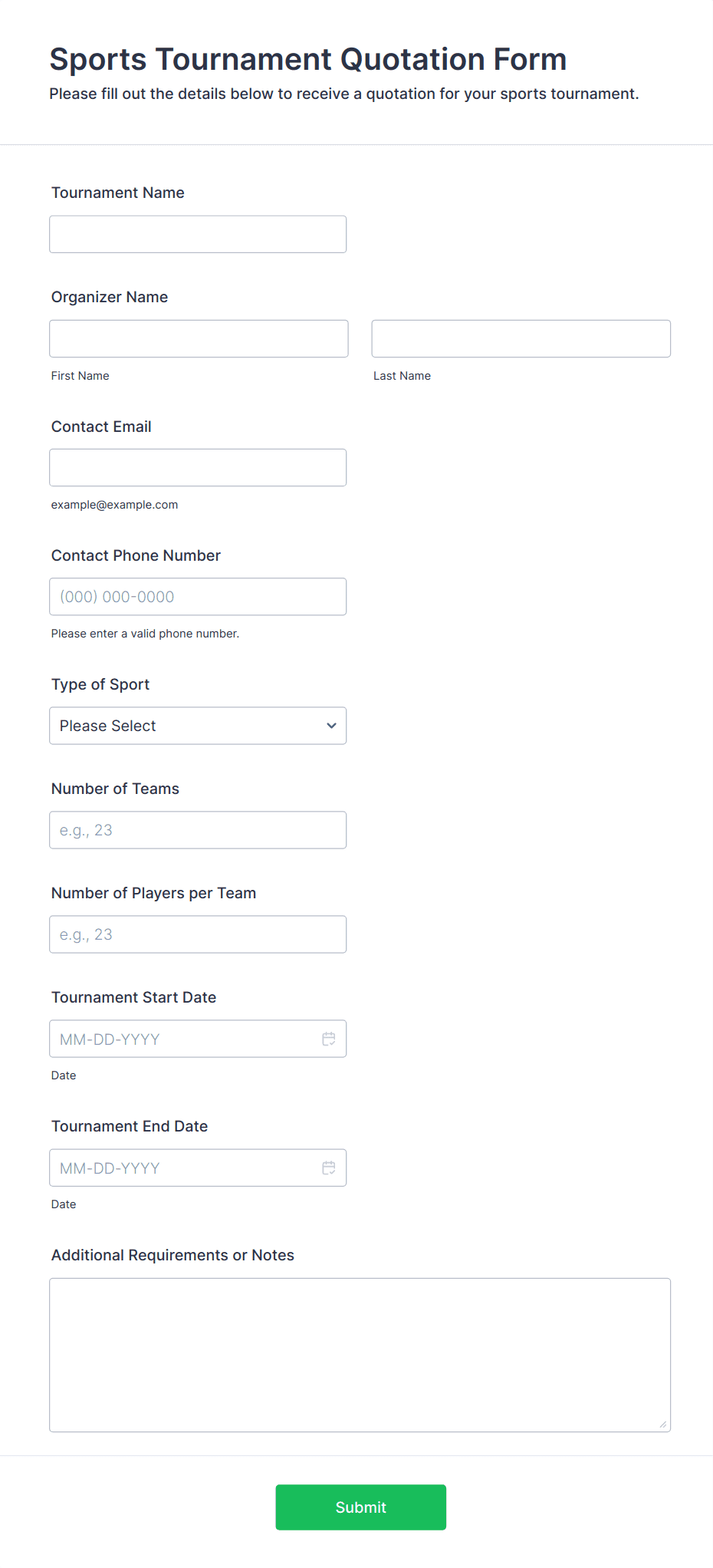Click the Type of Sport label
The image size is (713, 1568).
tap(100, 684)
